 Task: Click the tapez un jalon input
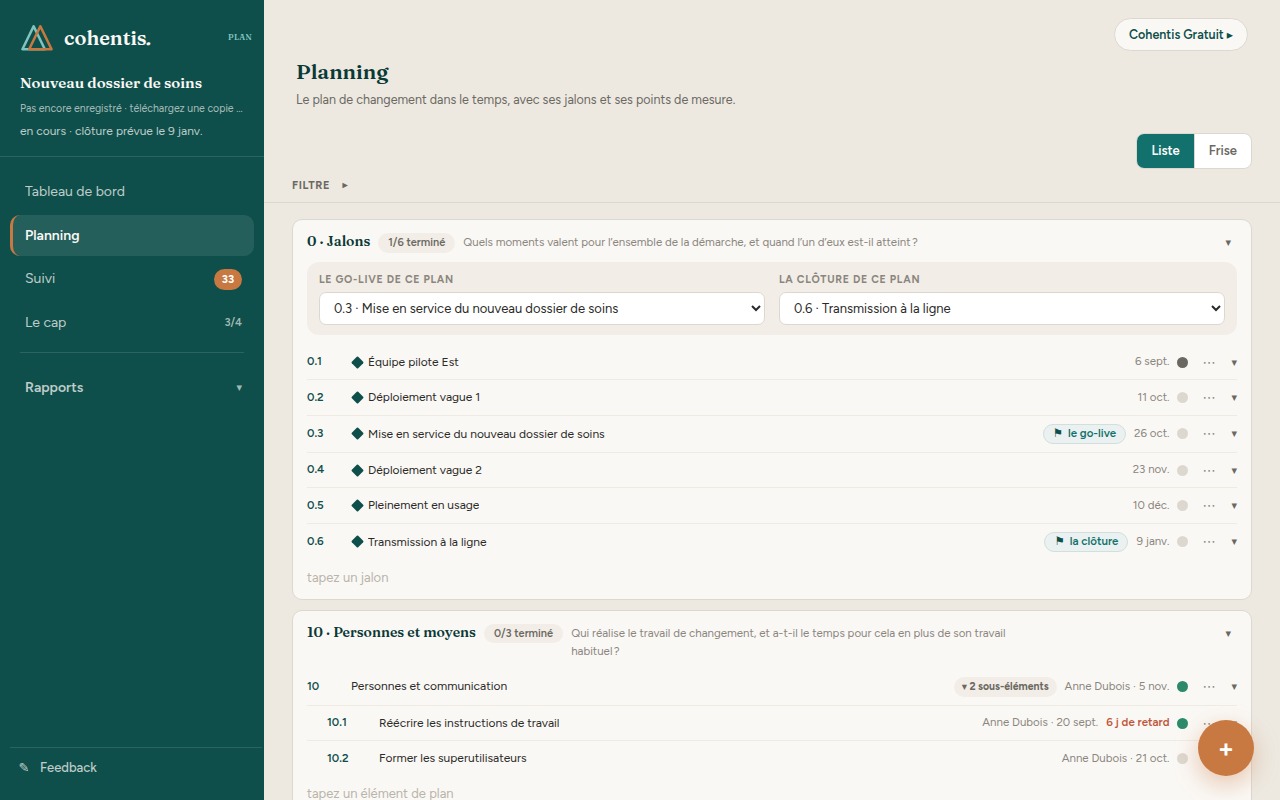771,578
